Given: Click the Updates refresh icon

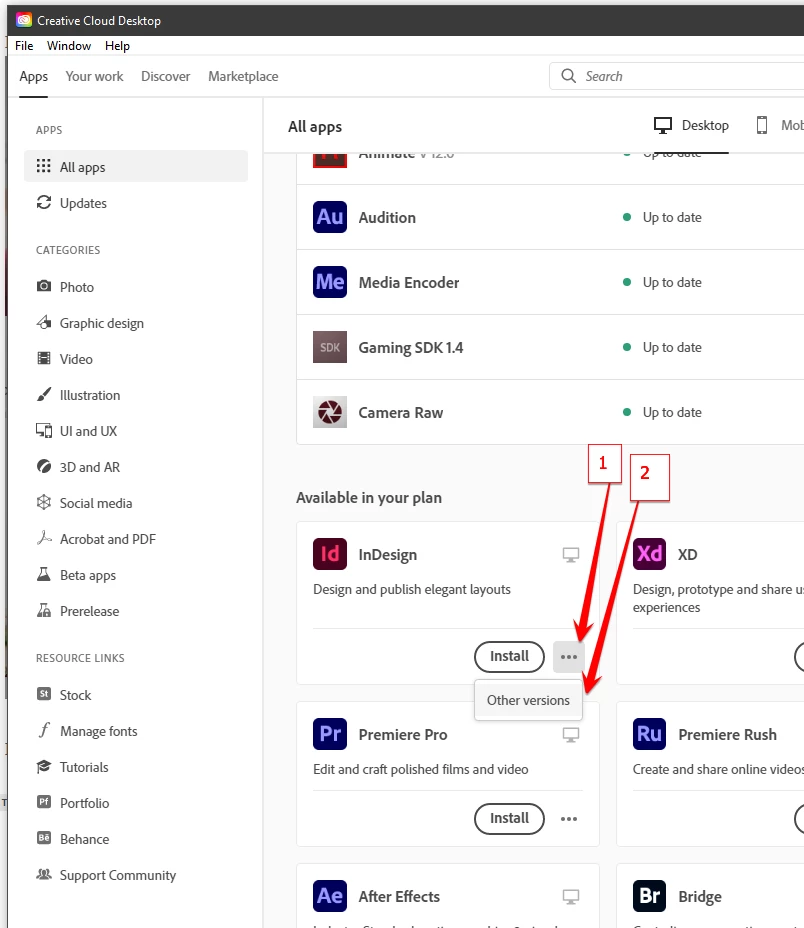Looking at the screenshot, I should coord(44,202).
